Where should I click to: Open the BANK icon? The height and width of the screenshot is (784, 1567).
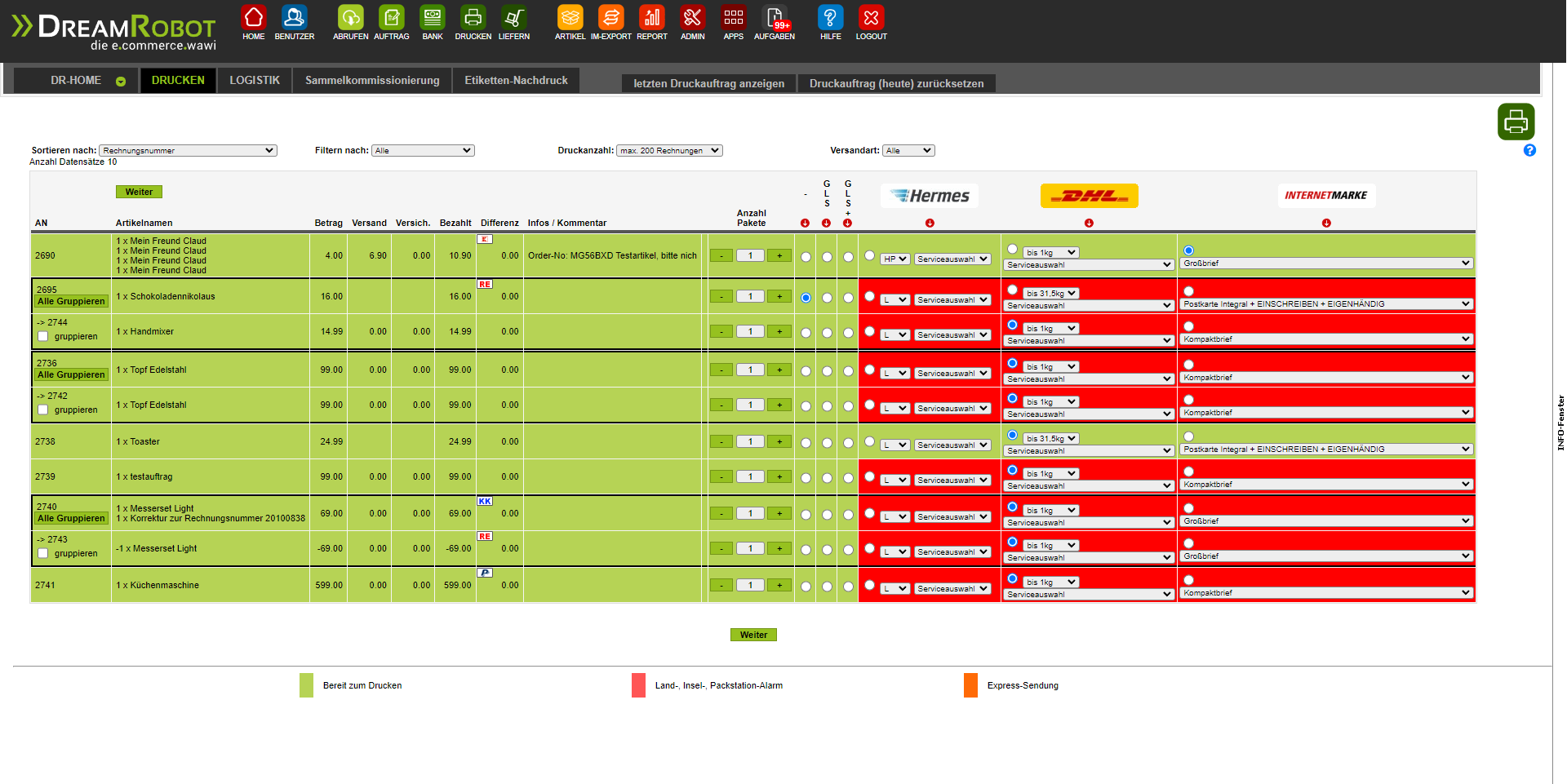(433, 17)
